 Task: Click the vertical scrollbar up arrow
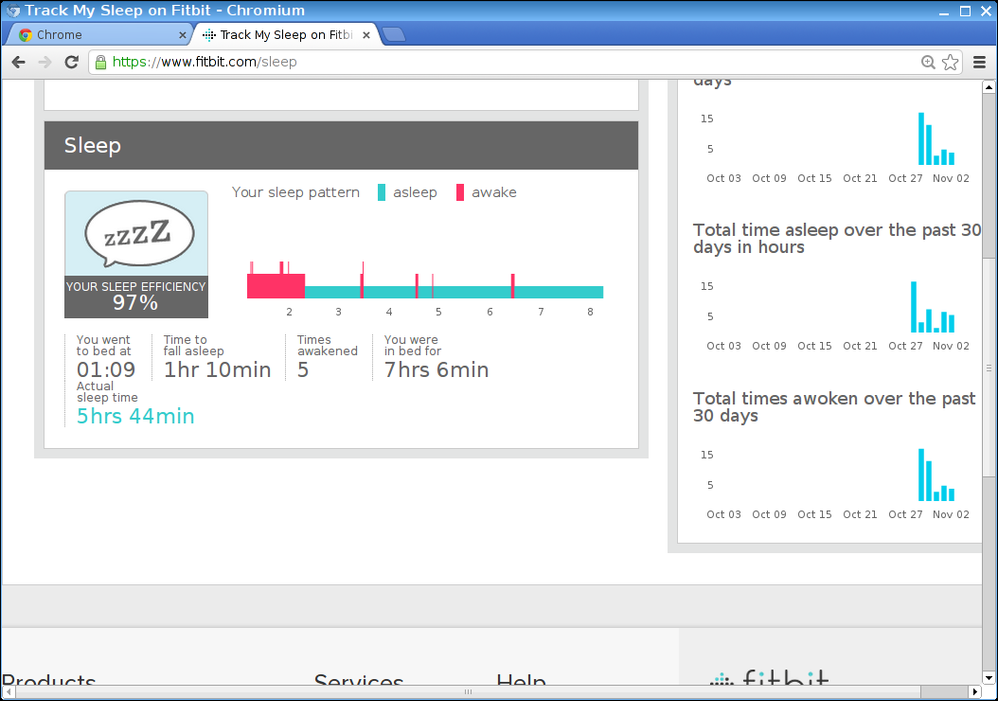989,87
